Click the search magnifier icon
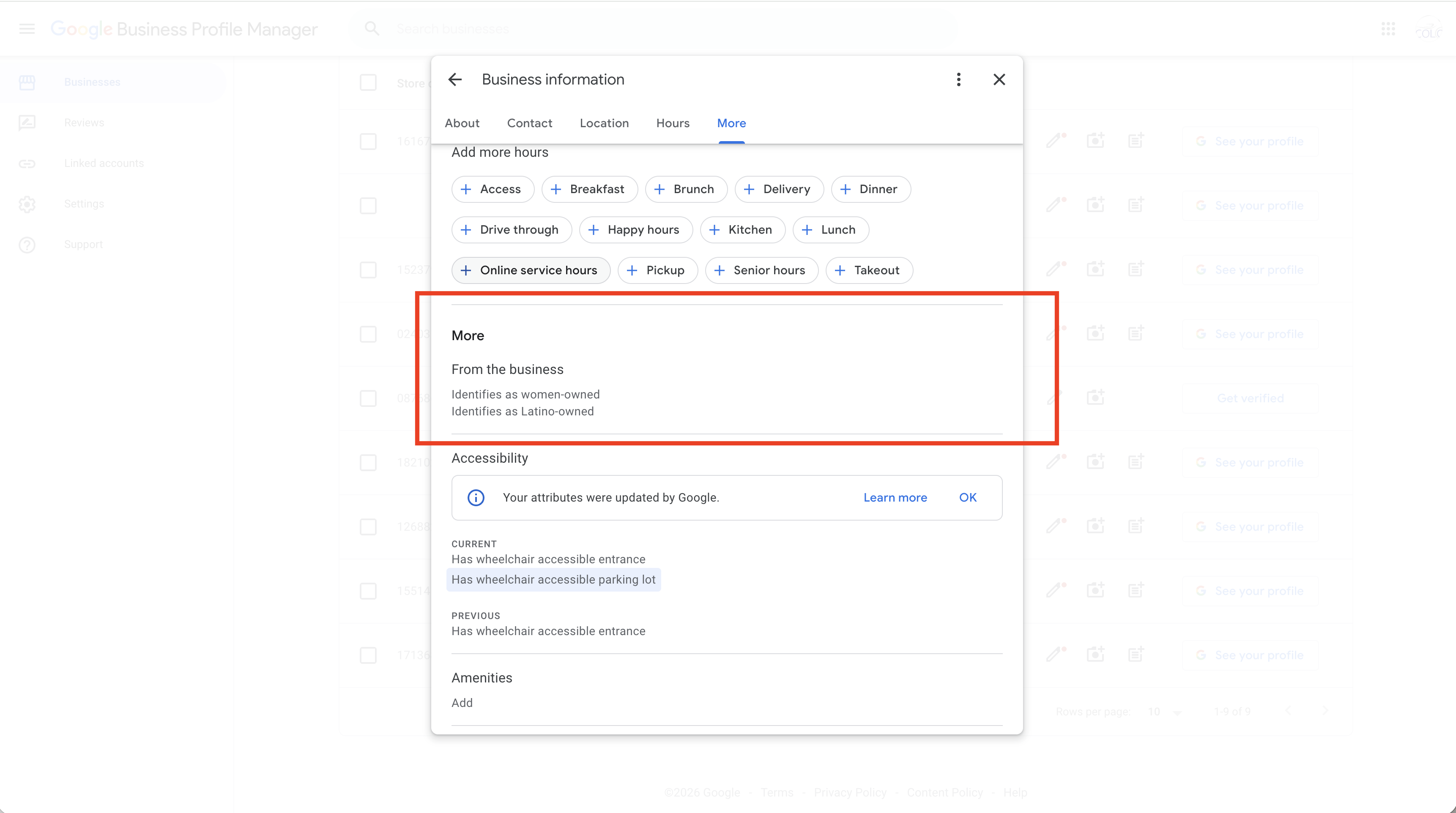Image resolution: width=1456 pixels, height=813 pixels. click(371, 29)
